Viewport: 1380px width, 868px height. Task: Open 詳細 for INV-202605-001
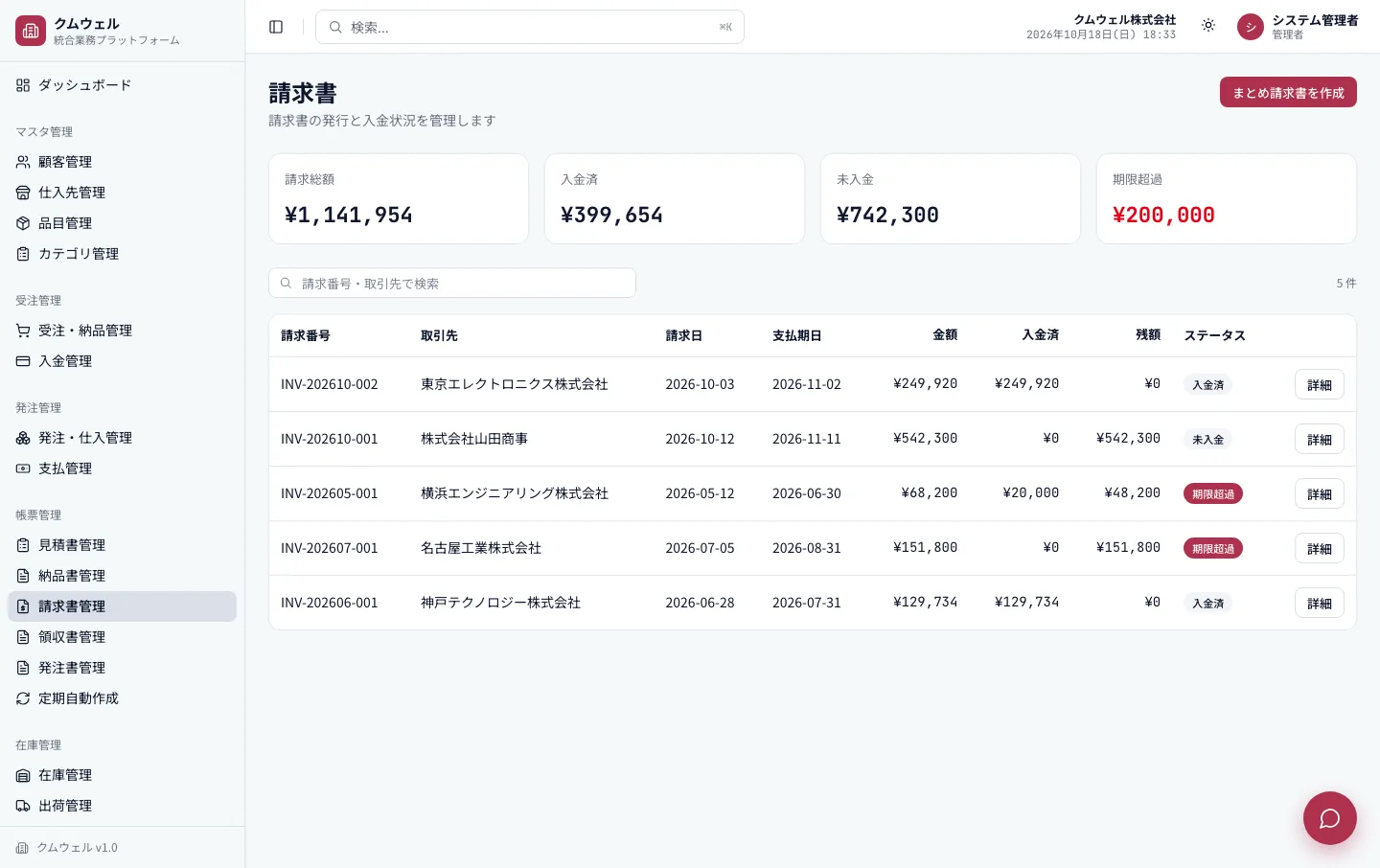pyautogui.click(x=1320, y=493)
